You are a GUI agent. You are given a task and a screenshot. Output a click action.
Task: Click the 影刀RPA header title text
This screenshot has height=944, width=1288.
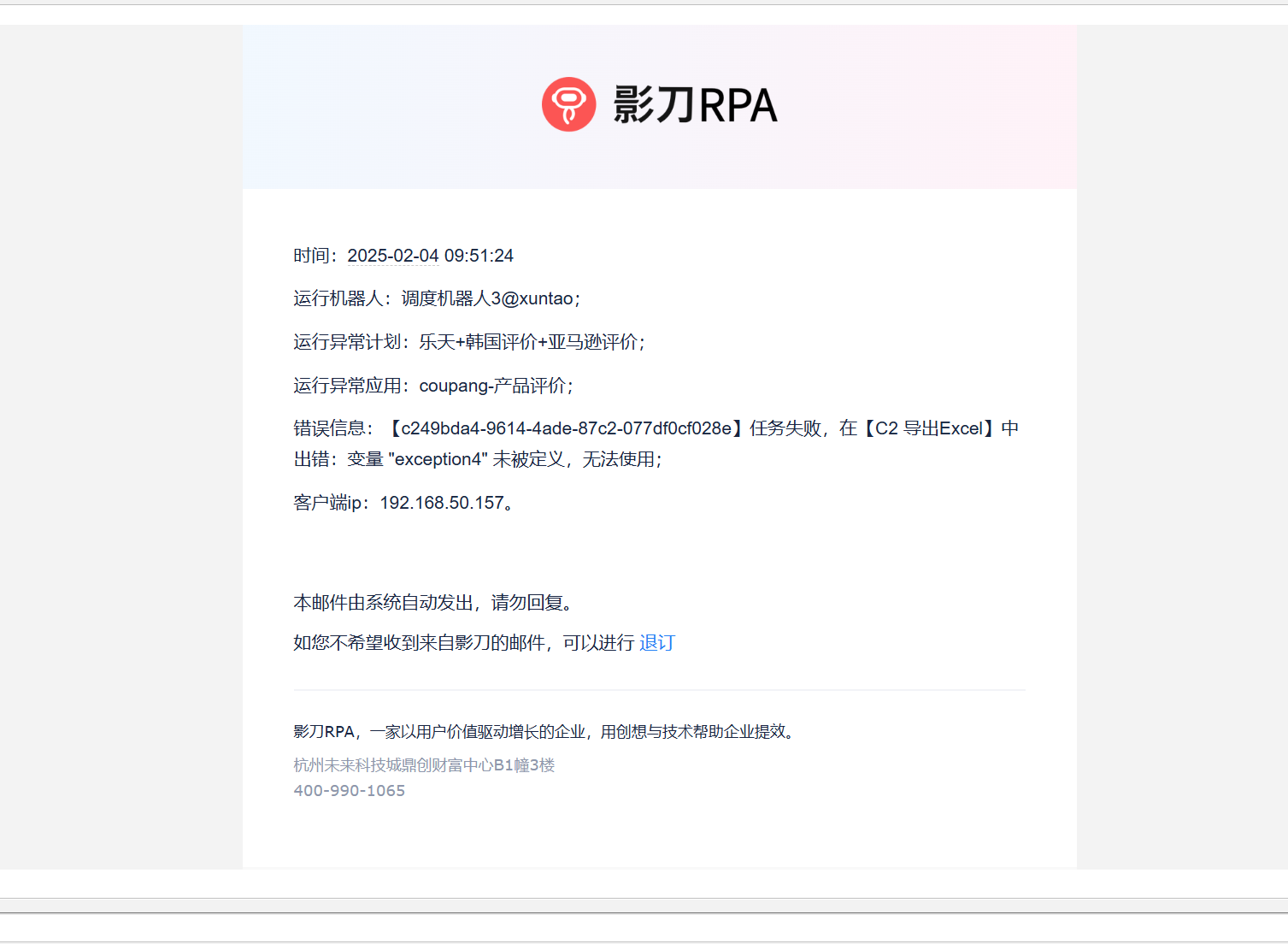(696, 105)
